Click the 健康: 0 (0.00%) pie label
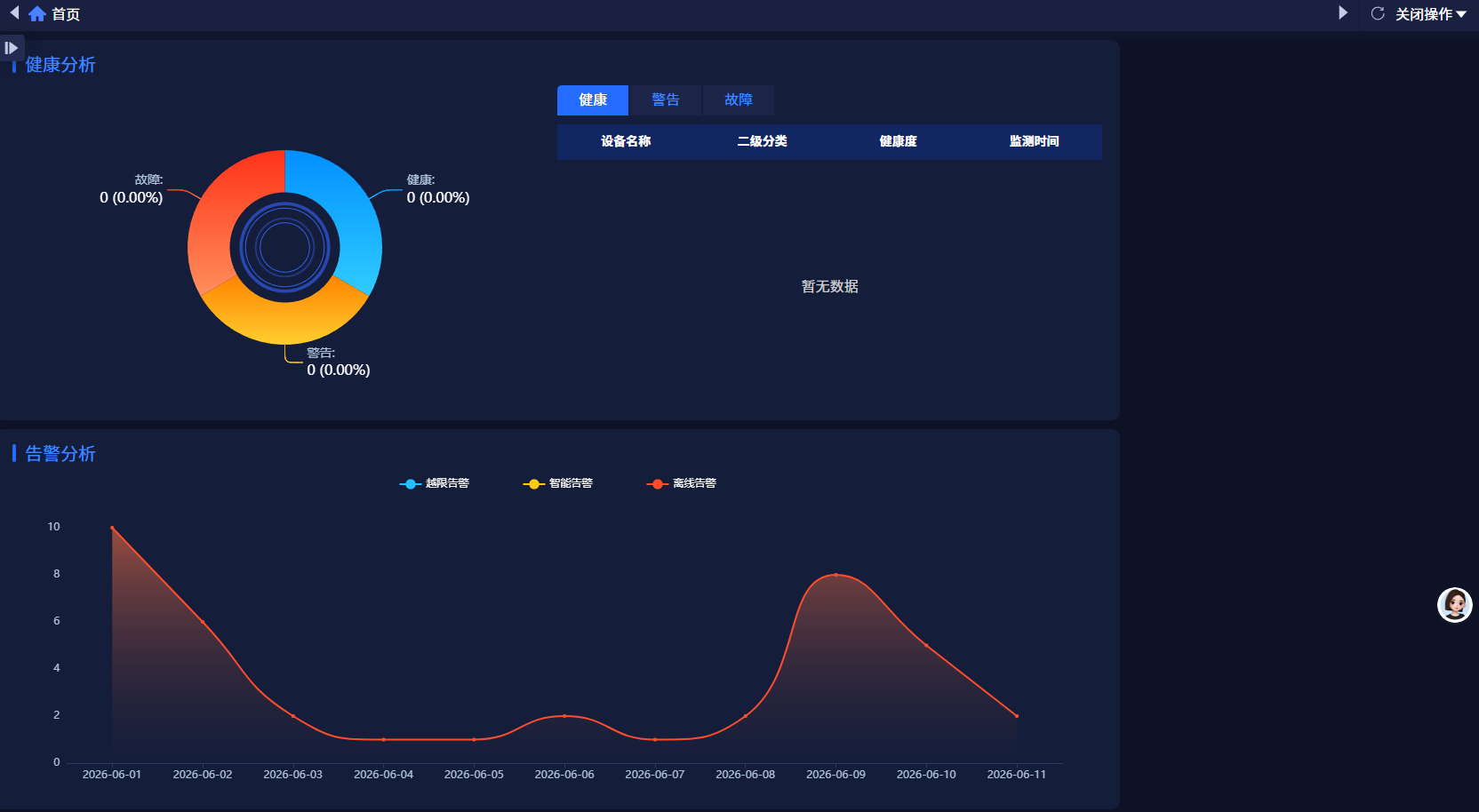 438,189
